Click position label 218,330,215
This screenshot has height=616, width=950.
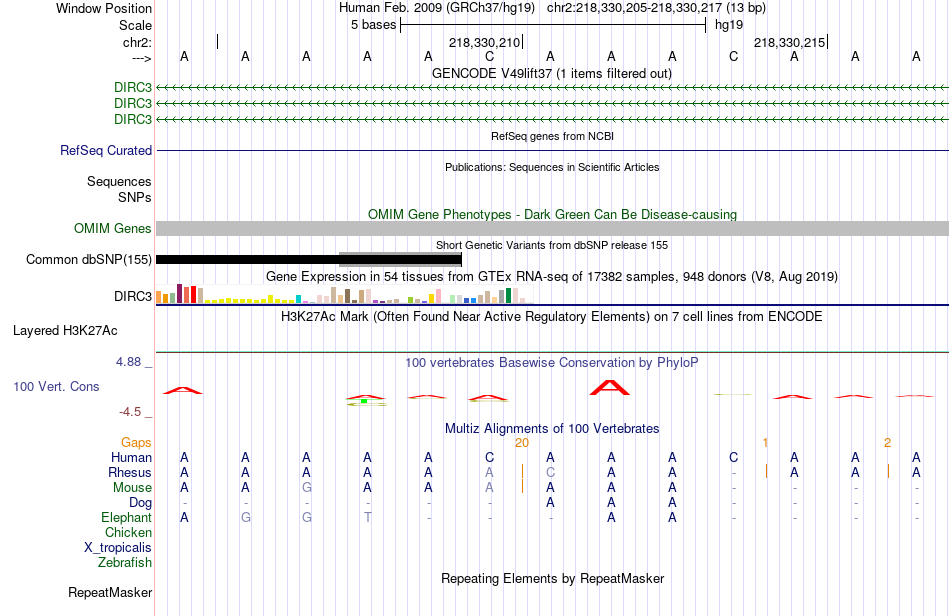[789, 42]
